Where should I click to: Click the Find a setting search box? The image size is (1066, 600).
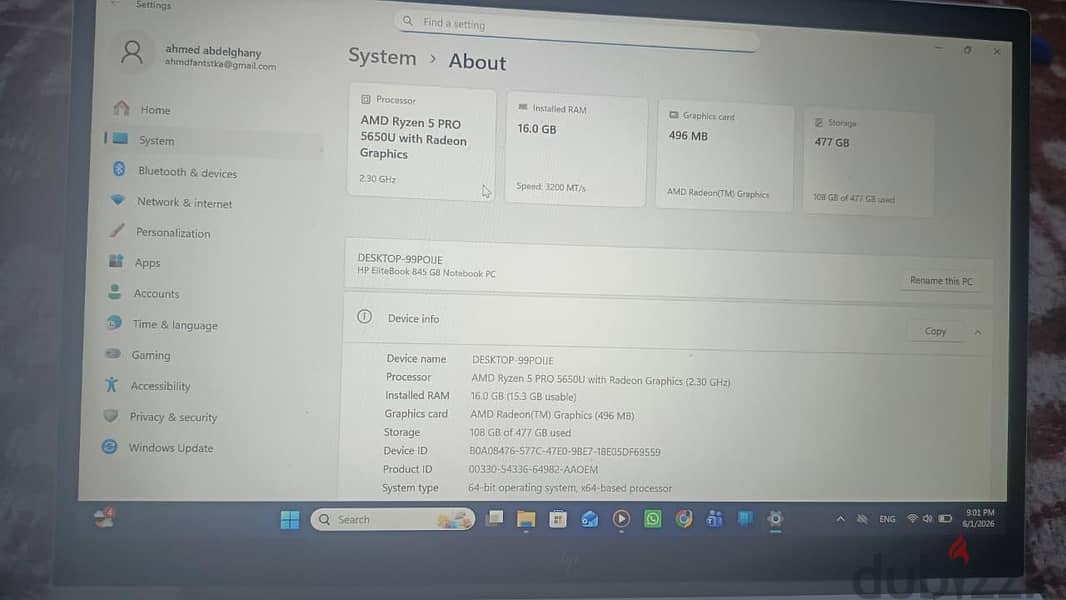tap(577, 29)
